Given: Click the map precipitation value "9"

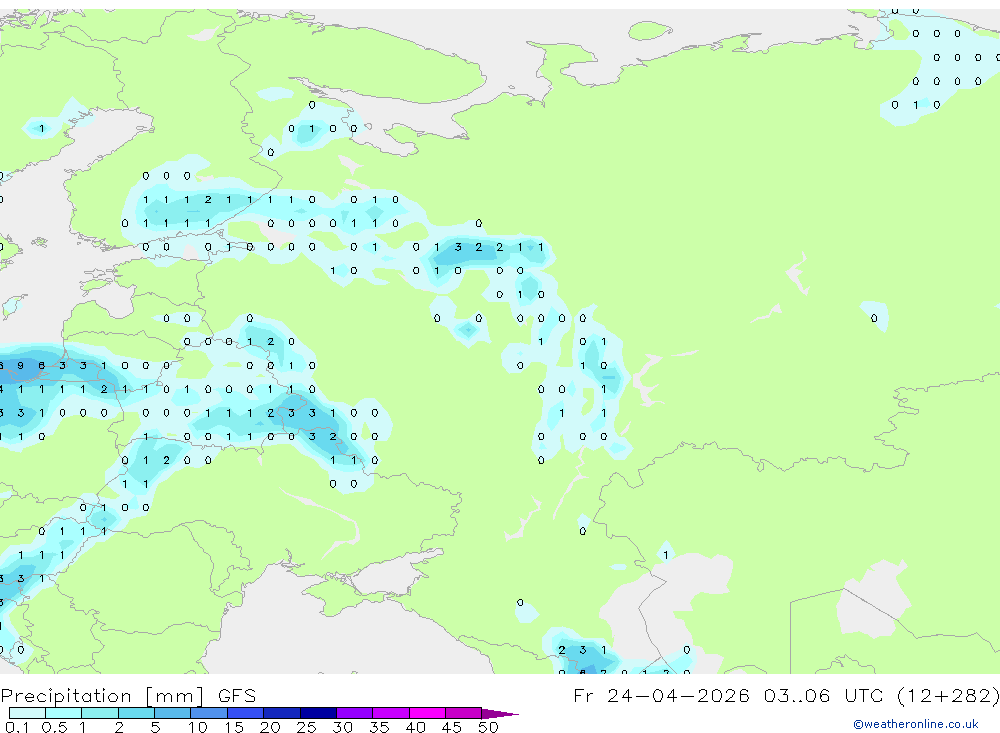Looking at the screenshot, I should (21, 366).
